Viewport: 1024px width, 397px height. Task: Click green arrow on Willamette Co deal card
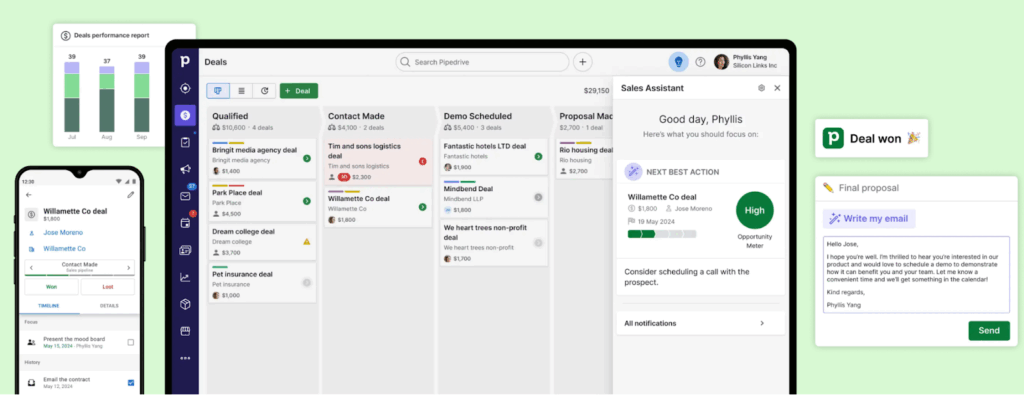coord(422,207)
